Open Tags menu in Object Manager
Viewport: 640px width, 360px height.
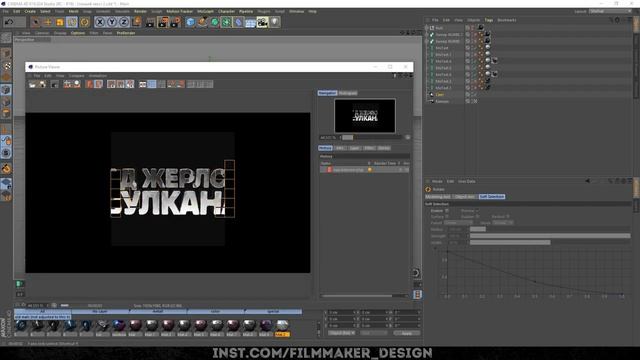point(489,20)
